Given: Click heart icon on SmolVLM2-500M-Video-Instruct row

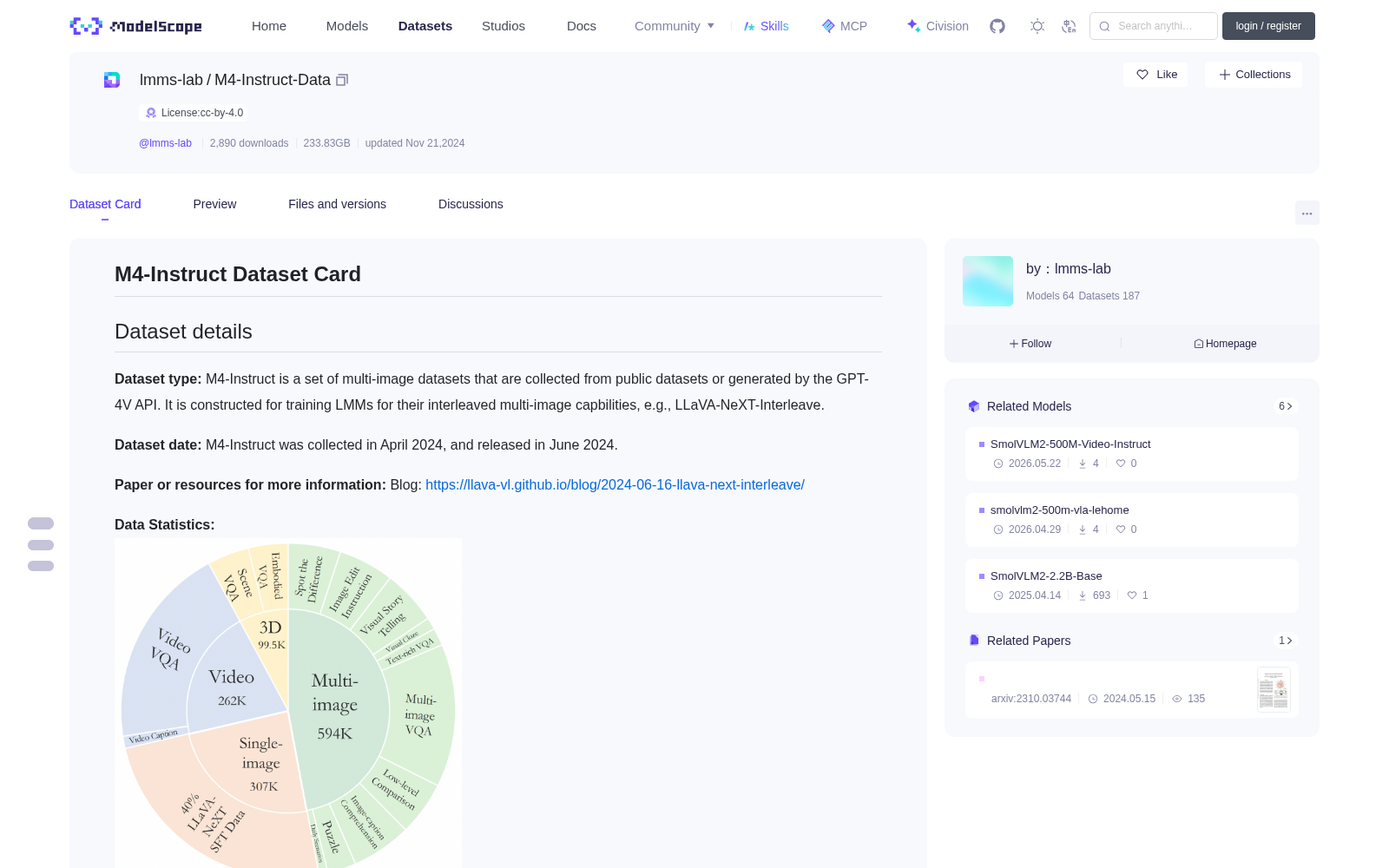Looking at the screenshot, I should tap(1121, 464).
